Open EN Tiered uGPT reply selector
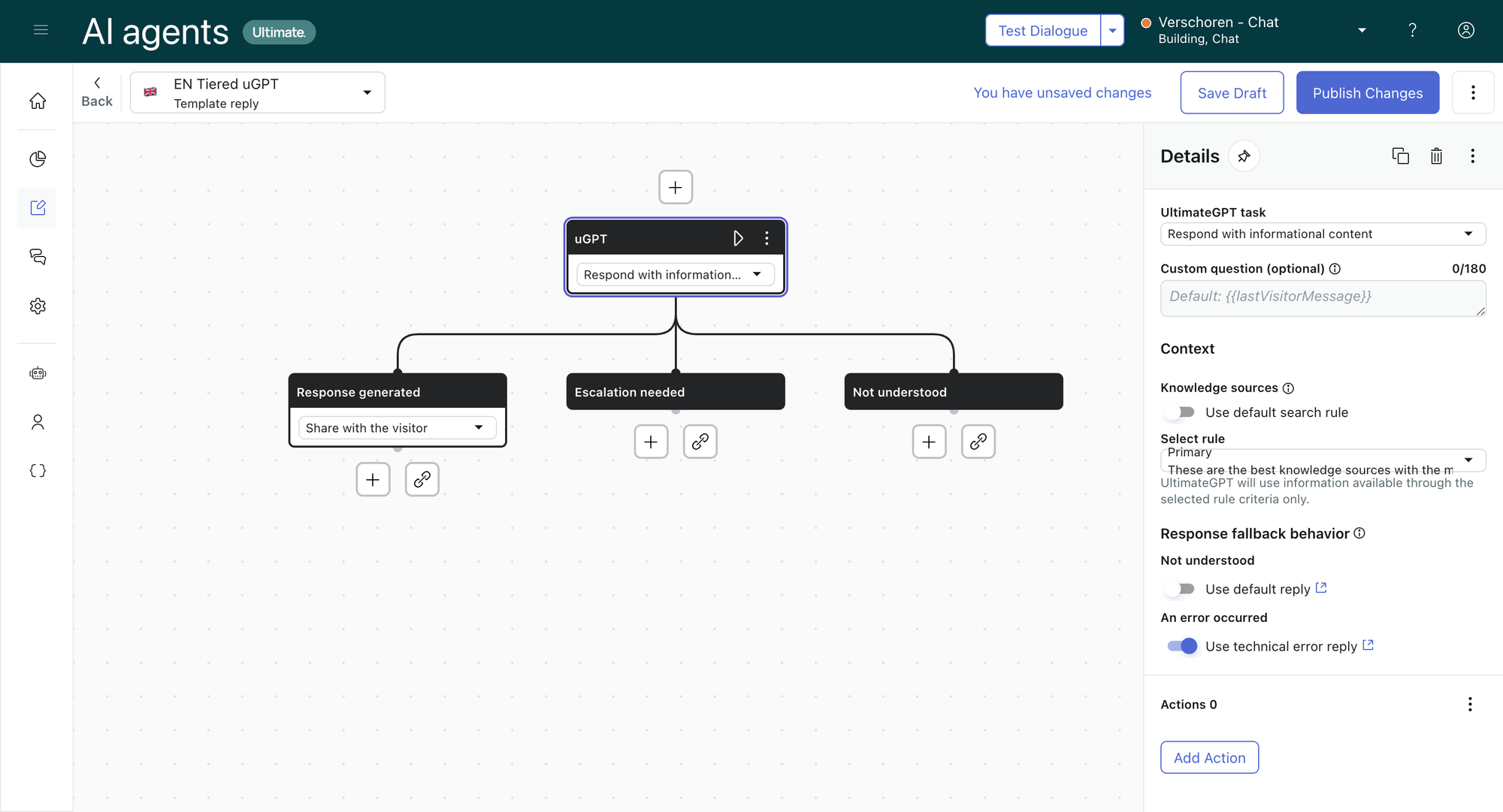The height and width of the screenshot is (812, 1503). [258, 93]
